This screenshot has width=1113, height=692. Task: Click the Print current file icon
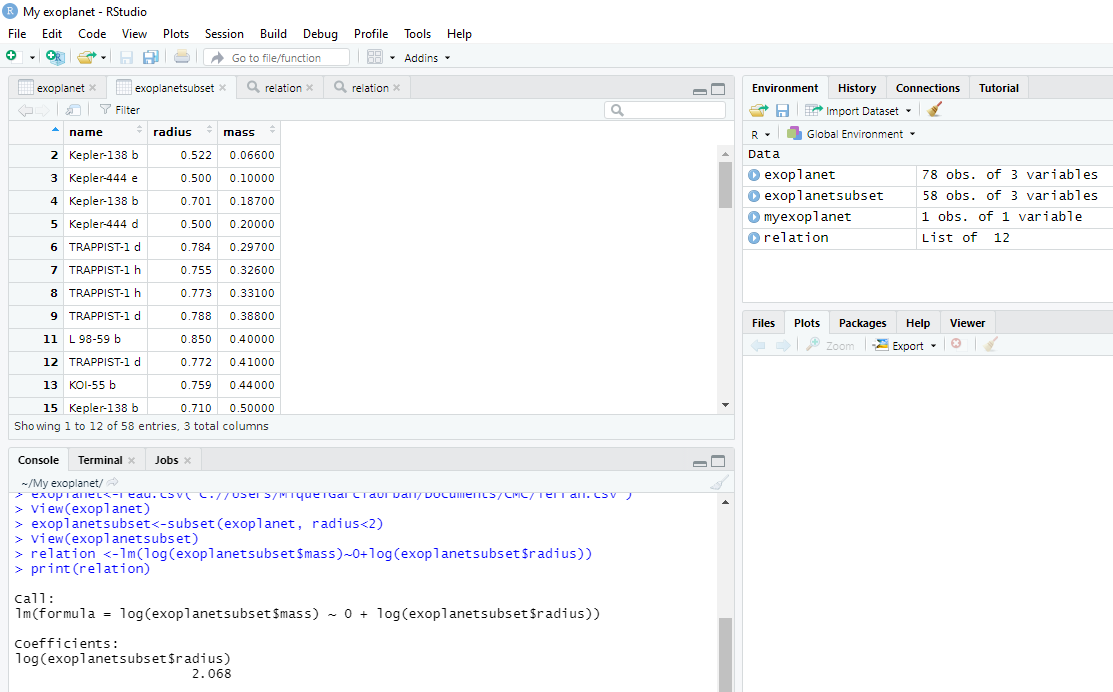(181, 57)
